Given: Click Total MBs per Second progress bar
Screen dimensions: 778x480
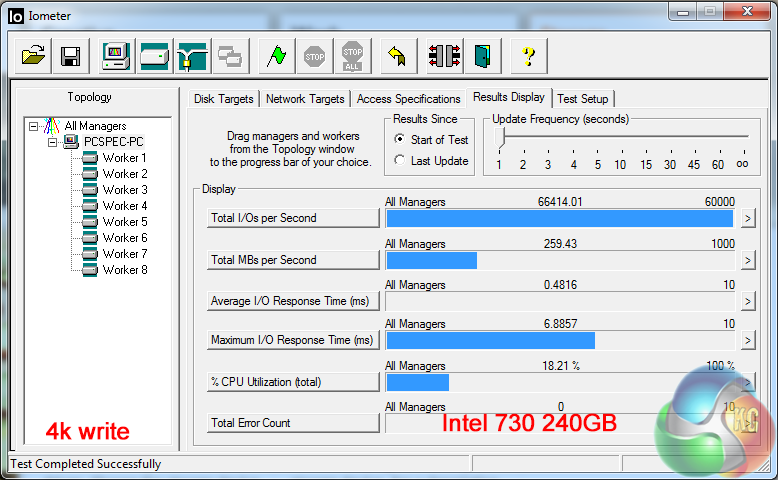Looking at the screenshot, I should tap(560, 260).
